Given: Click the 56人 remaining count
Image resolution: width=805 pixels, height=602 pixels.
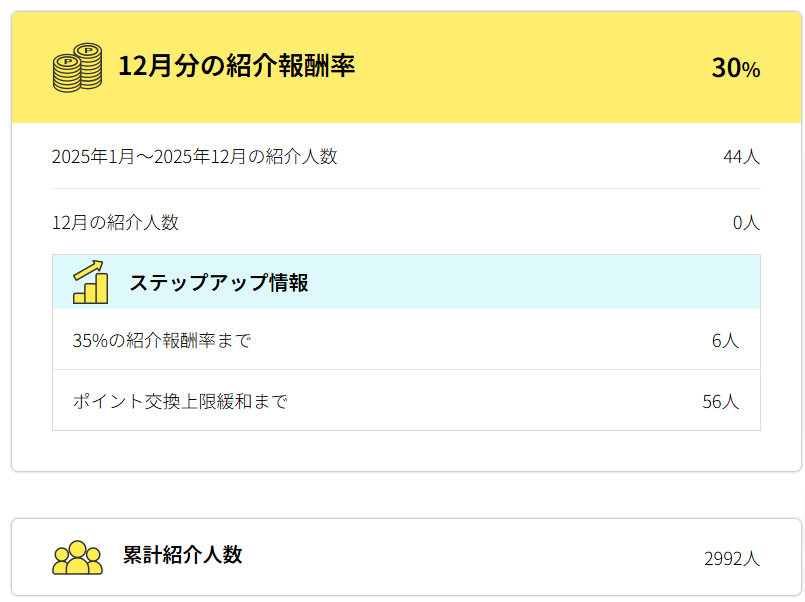Looking at the screenshot, I should pyautogui.click(x=720, y=402).
